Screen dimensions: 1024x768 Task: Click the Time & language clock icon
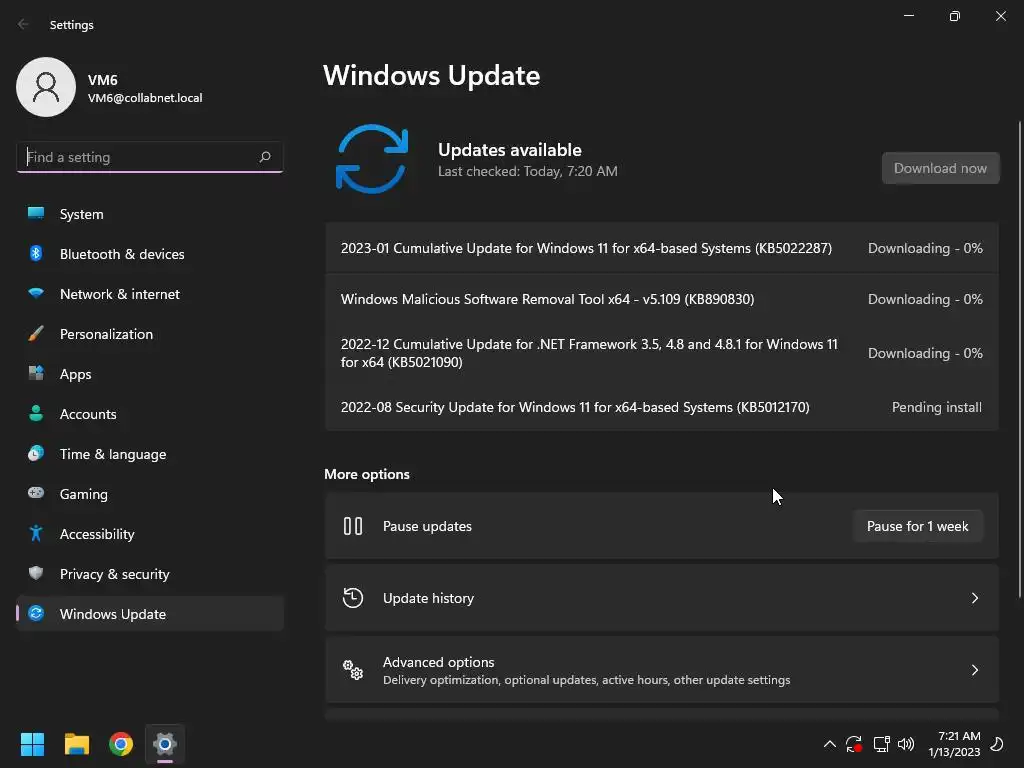point(36,453)
